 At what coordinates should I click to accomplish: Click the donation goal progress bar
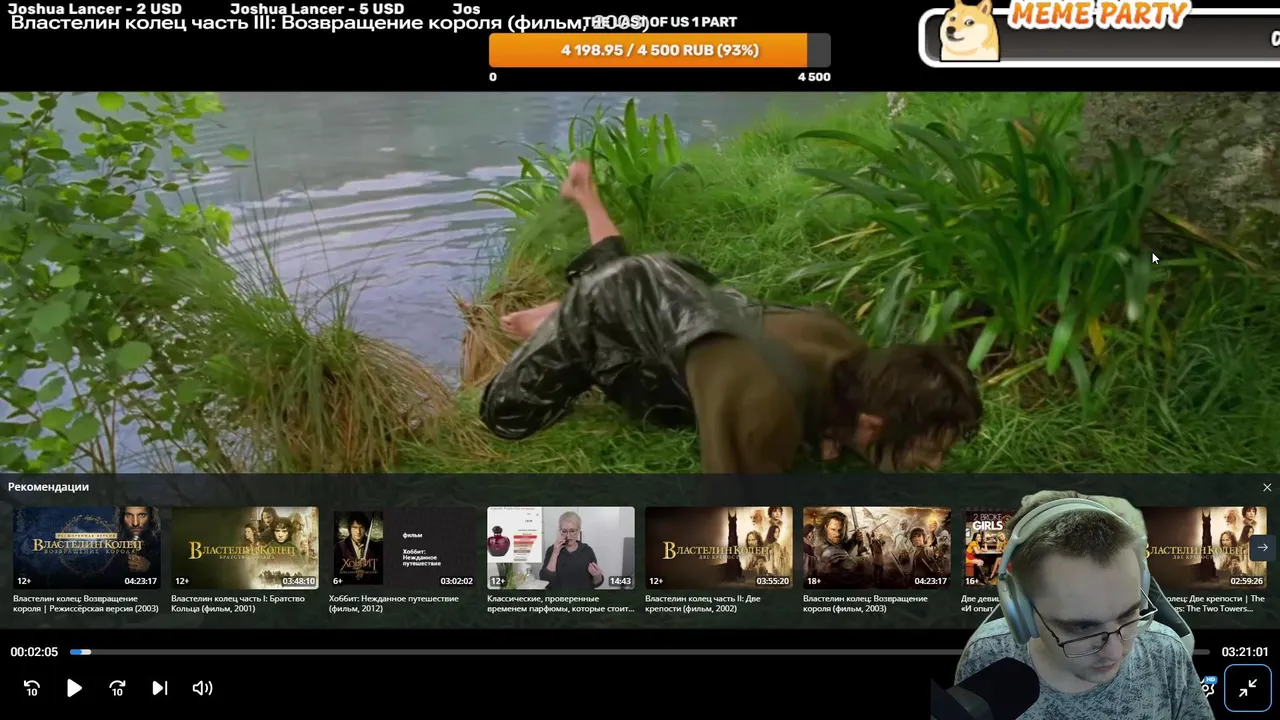[659, 50]
